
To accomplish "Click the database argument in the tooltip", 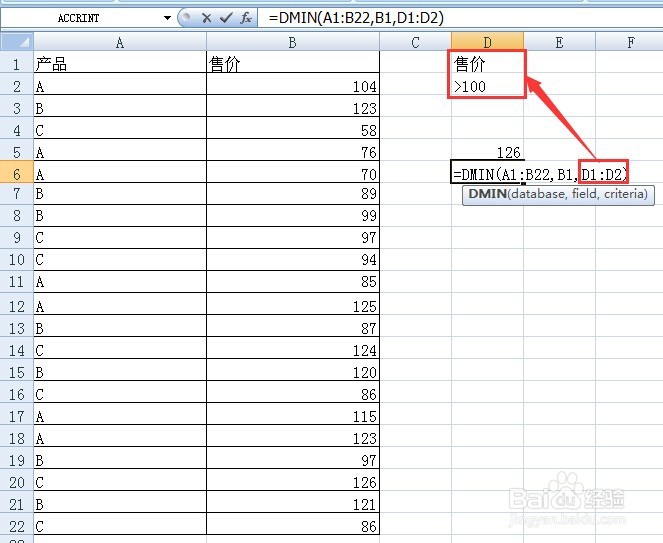I will (x=537, y=194).
